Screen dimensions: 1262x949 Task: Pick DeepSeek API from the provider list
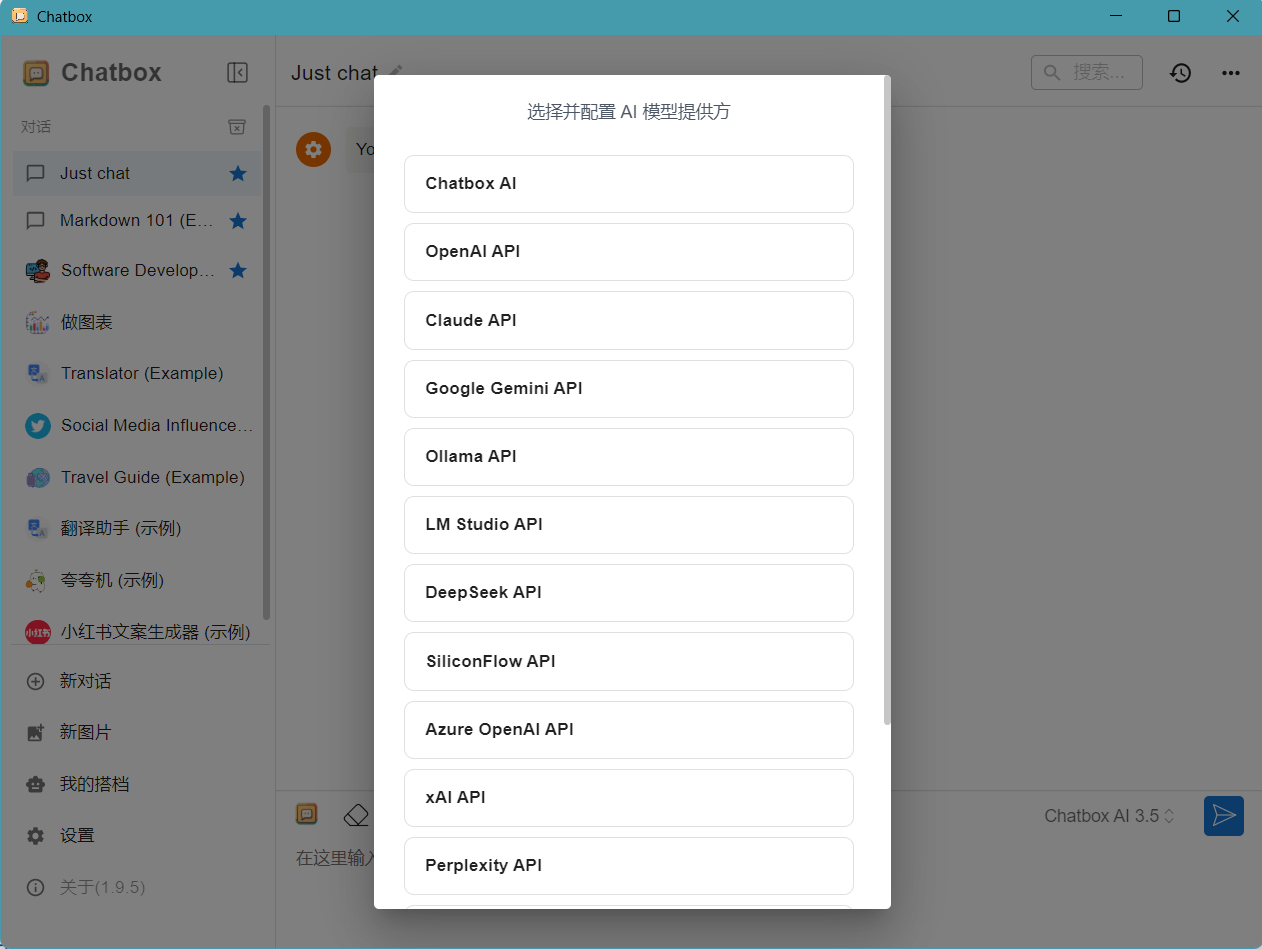click(x=628, y=593)
